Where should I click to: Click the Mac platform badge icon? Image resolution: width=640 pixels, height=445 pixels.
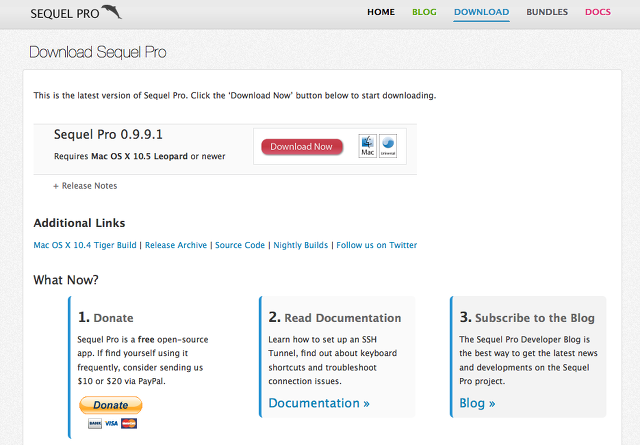pos(367,146)
